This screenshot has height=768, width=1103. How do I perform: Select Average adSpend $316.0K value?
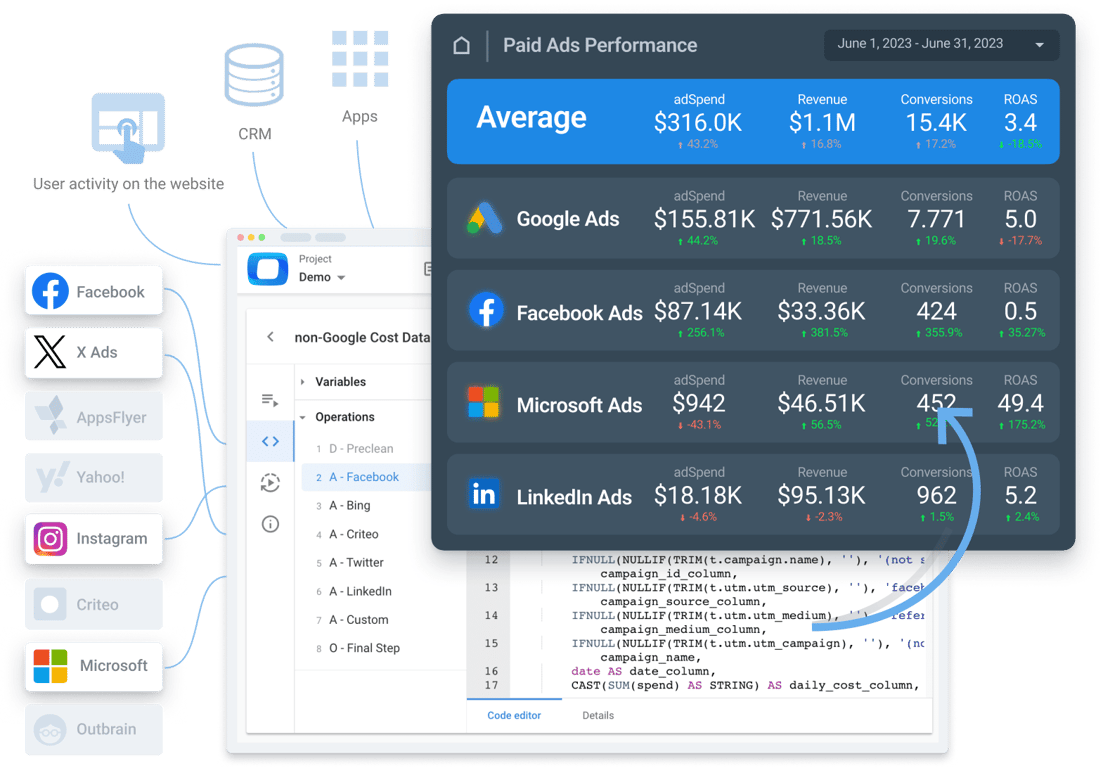point(698,123)
